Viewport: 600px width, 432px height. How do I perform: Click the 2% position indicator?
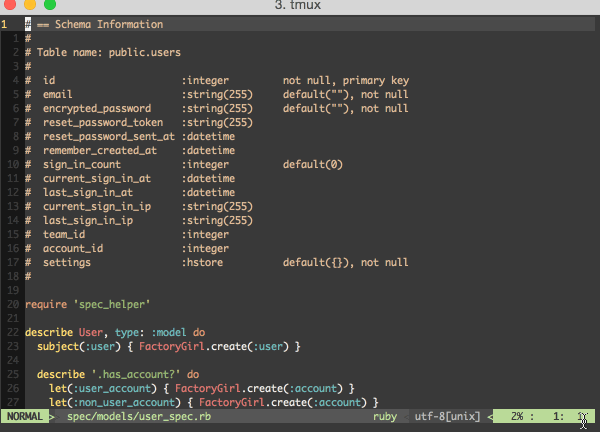pyautogui.click(x=517, y=416)
